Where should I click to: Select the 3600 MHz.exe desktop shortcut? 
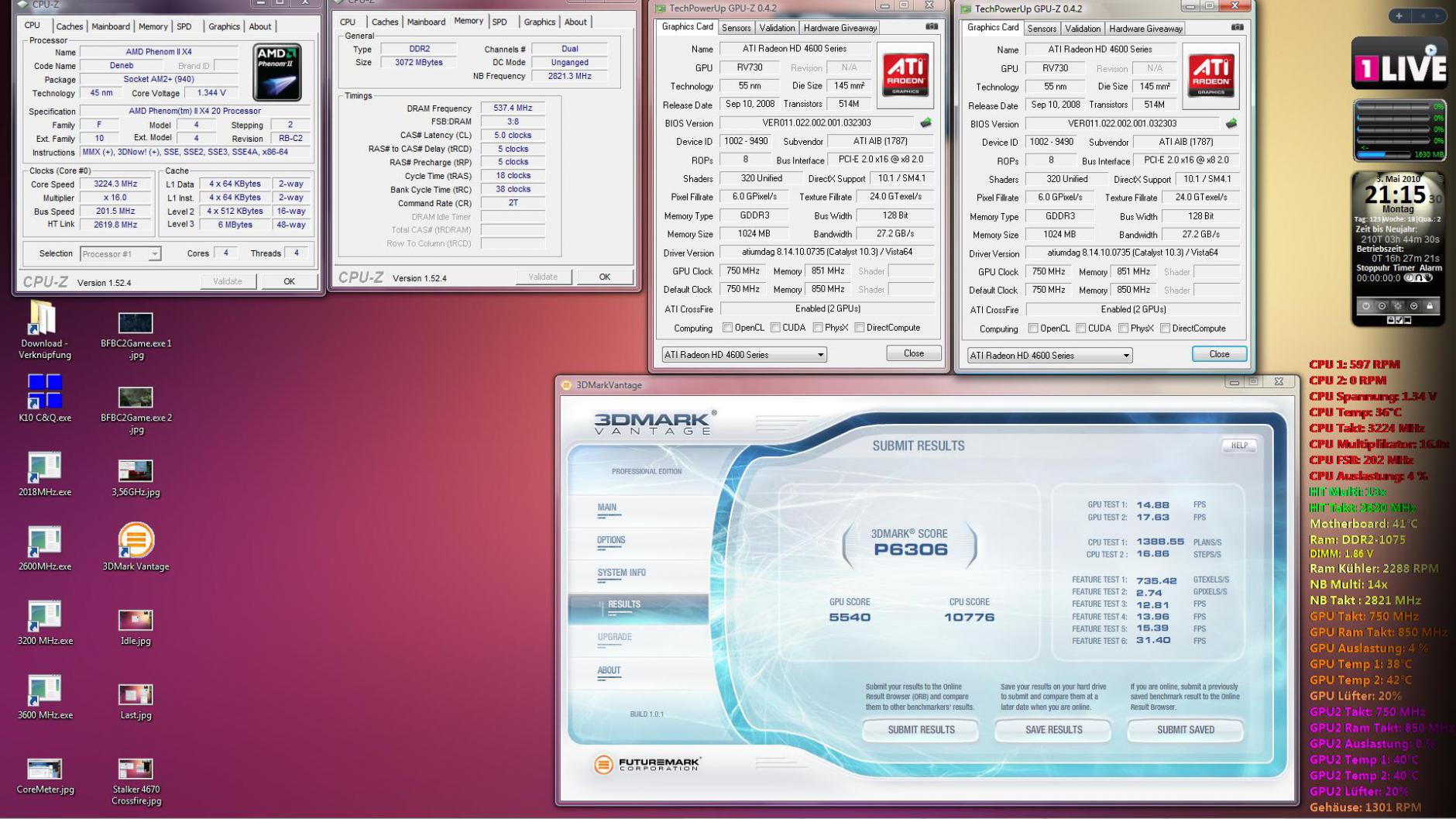point(44,697)
